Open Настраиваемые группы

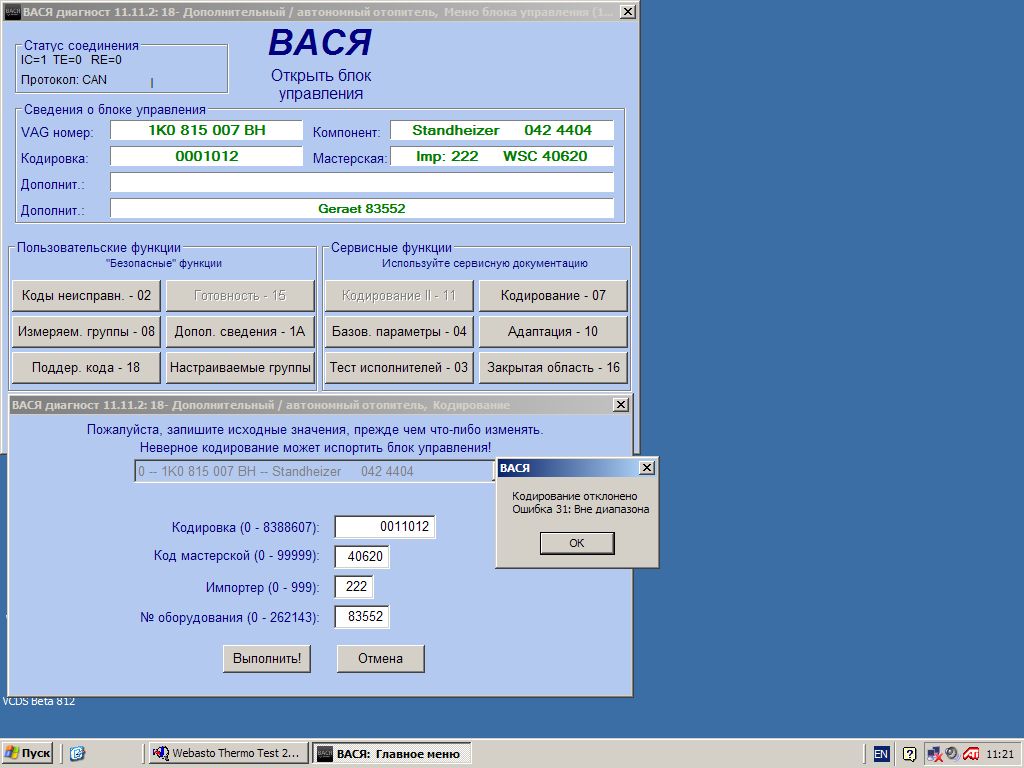coord(240,367)
